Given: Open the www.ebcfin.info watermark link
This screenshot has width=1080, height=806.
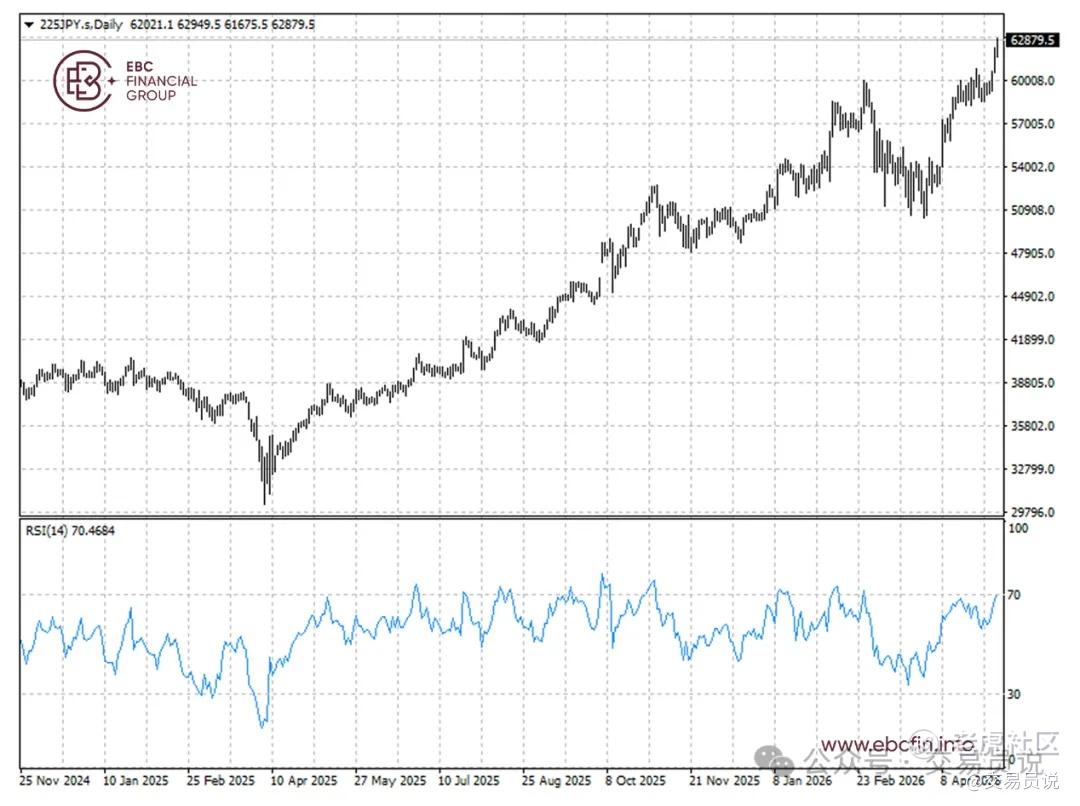Looking at the screenshot, I should pyautogui.click(x=897, y=744).
